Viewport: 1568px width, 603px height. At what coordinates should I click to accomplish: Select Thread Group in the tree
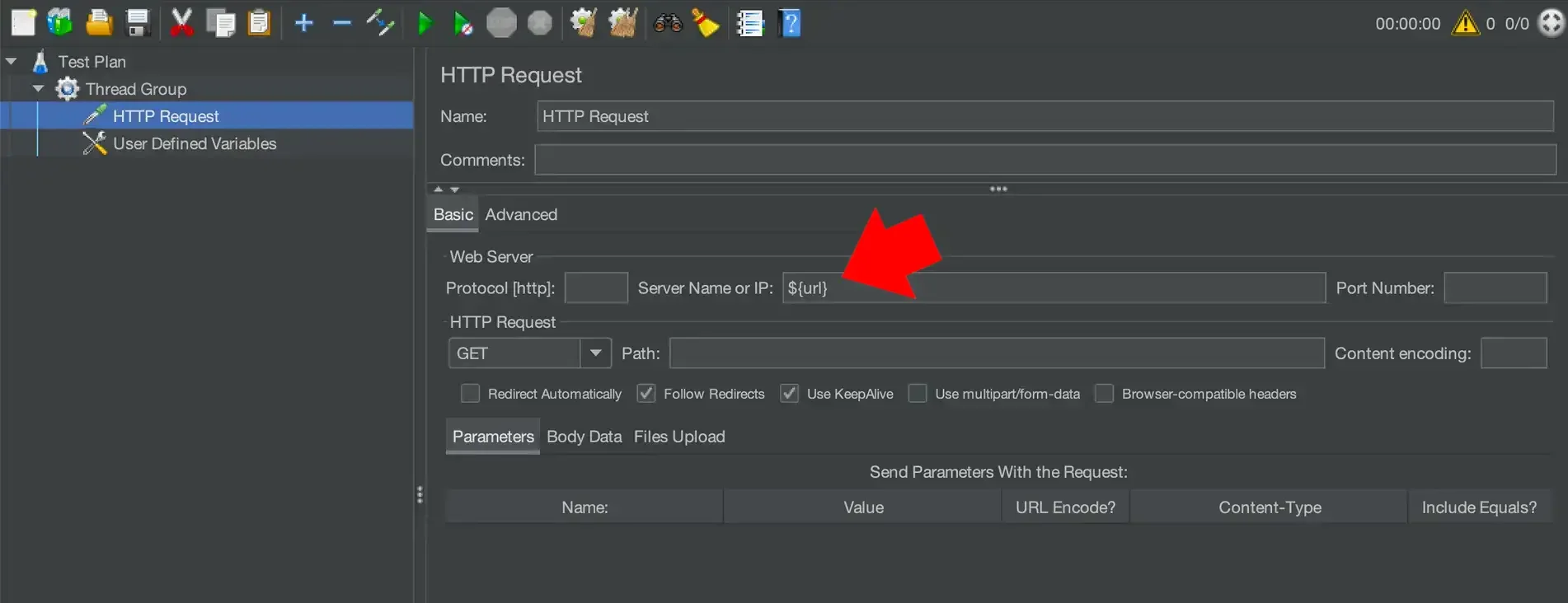pyautogui.click(x=135, y=89)
